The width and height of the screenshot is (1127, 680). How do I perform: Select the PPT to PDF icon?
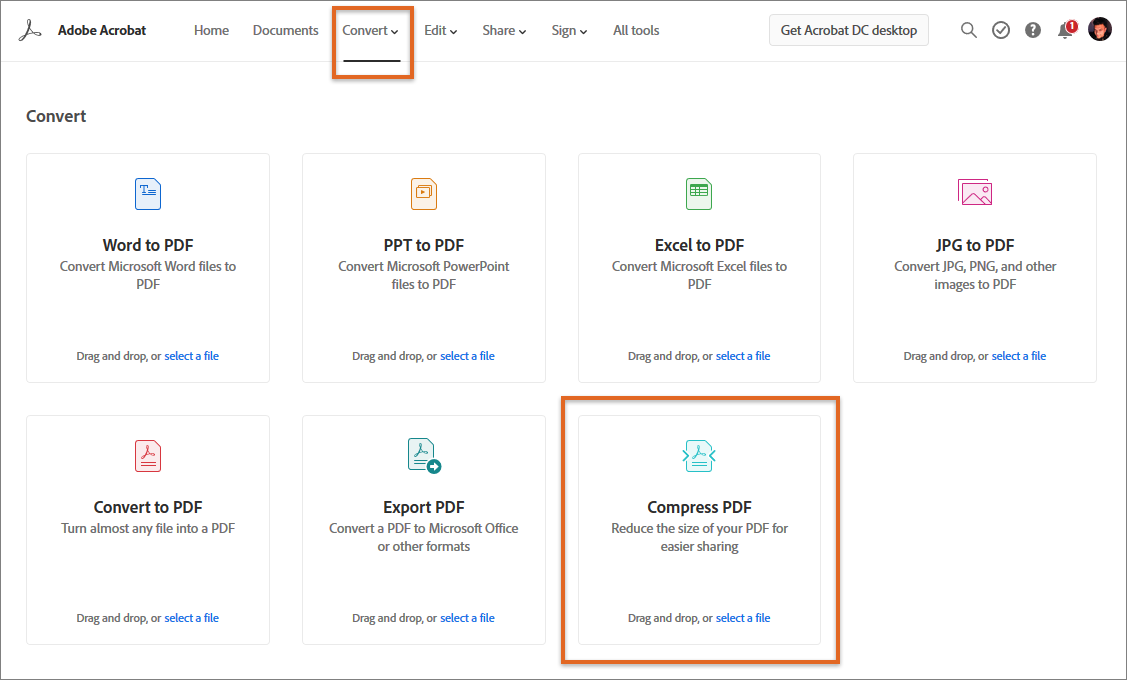[x=423, y=193]
